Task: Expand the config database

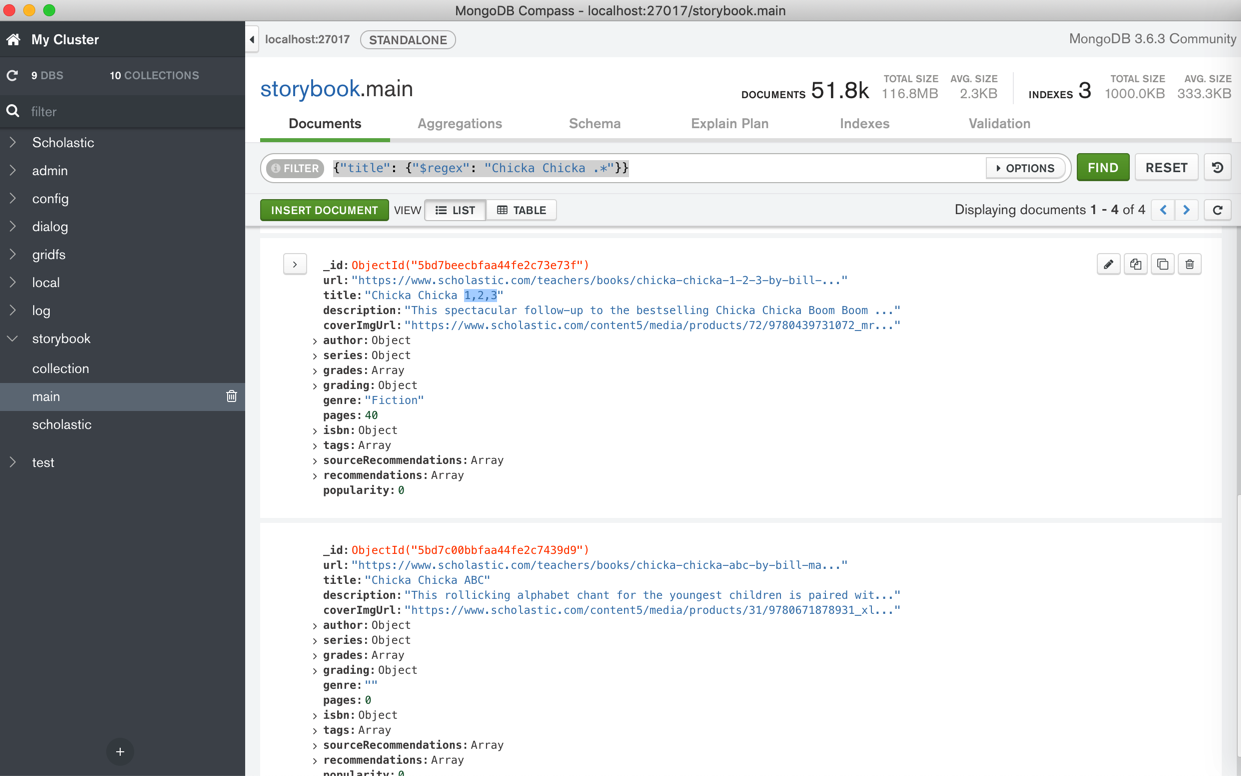Action: point(13,199)
